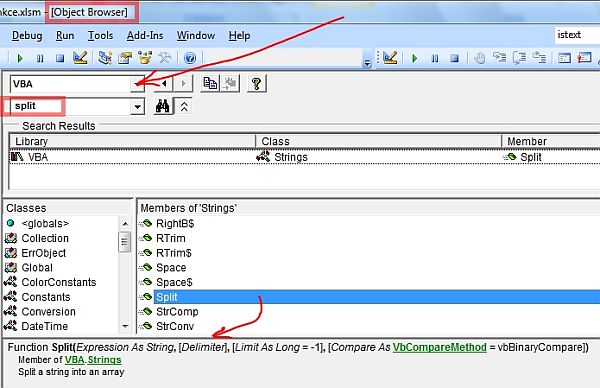Click Classes list scrollbar down arrow
Image resolution: width=600 pixels, height=388 pixels.
tap(125, 326)
